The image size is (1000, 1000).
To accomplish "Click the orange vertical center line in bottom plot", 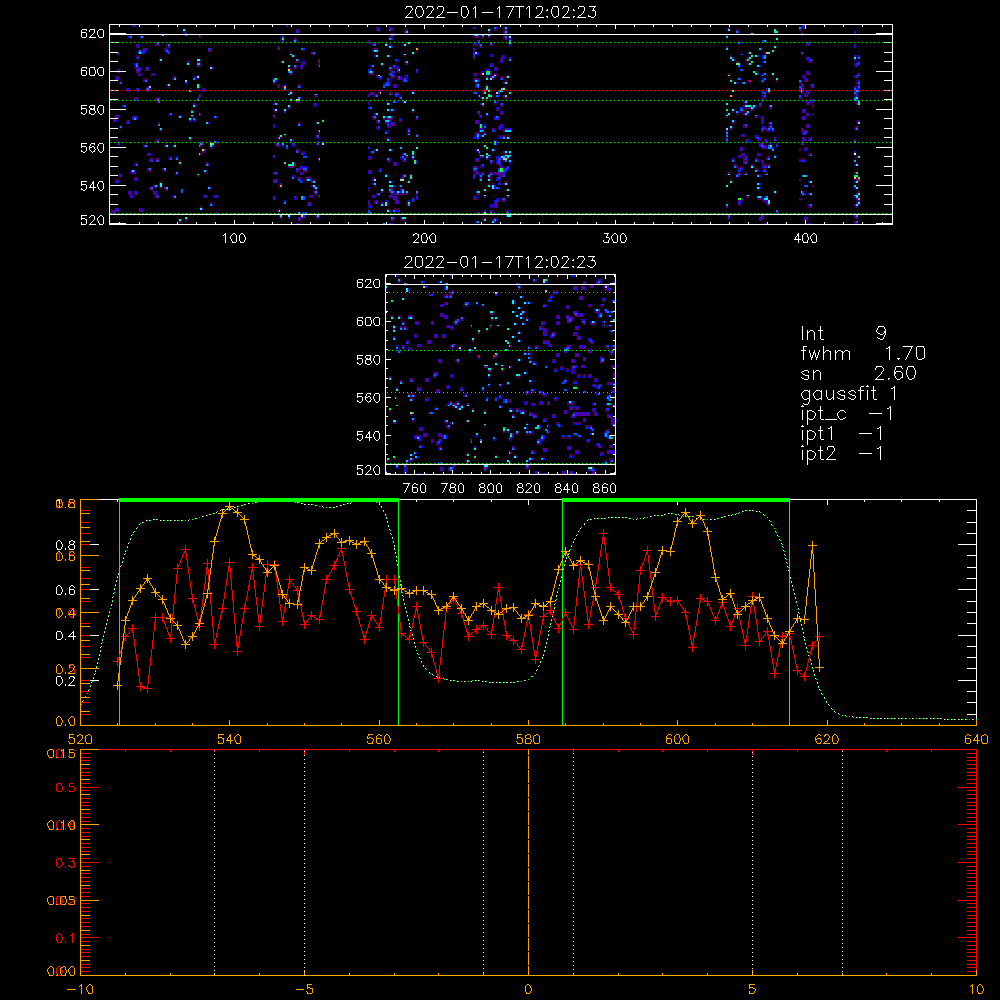I will pyautogui.click(x=528, y=862).
